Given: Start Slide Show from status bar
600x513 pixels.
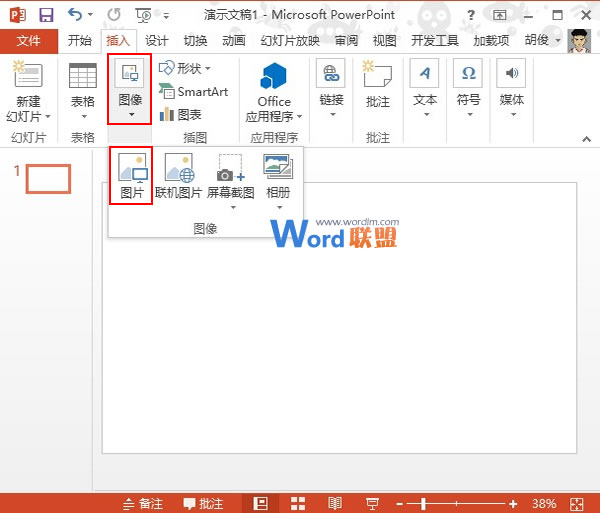Looking at the screenshot, I should pos(372,503).
